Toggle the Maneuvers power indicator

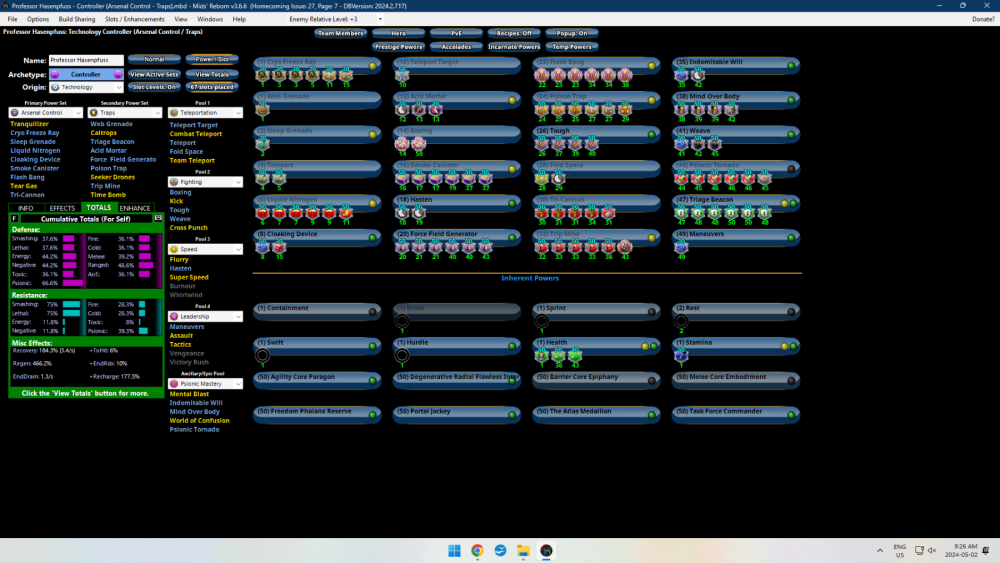pyautogui.click(x=791, y=238)
